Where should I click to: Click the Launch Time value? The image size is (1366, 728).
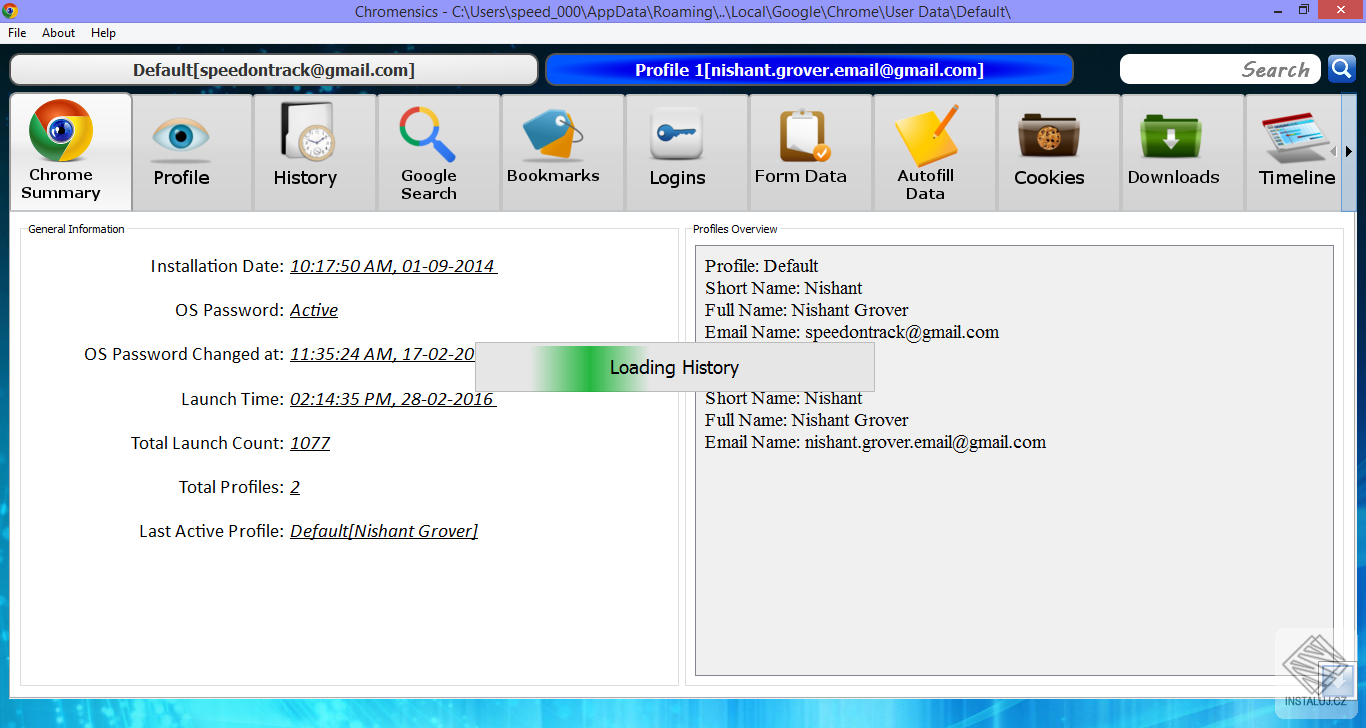click(x=393, y=399)
